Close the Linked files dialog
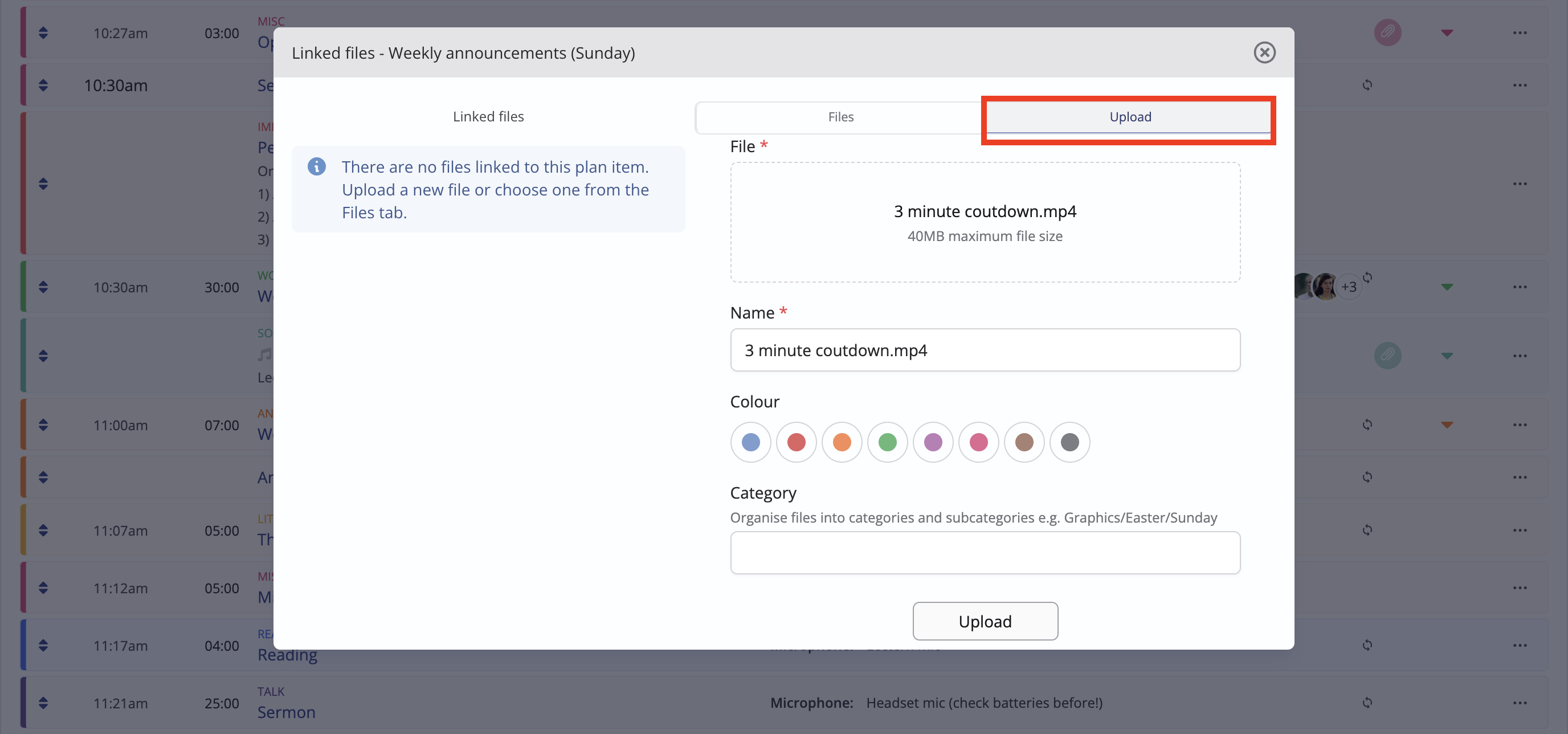The height and width of the screenshot is (734, 1568). tap(1264, 52)
